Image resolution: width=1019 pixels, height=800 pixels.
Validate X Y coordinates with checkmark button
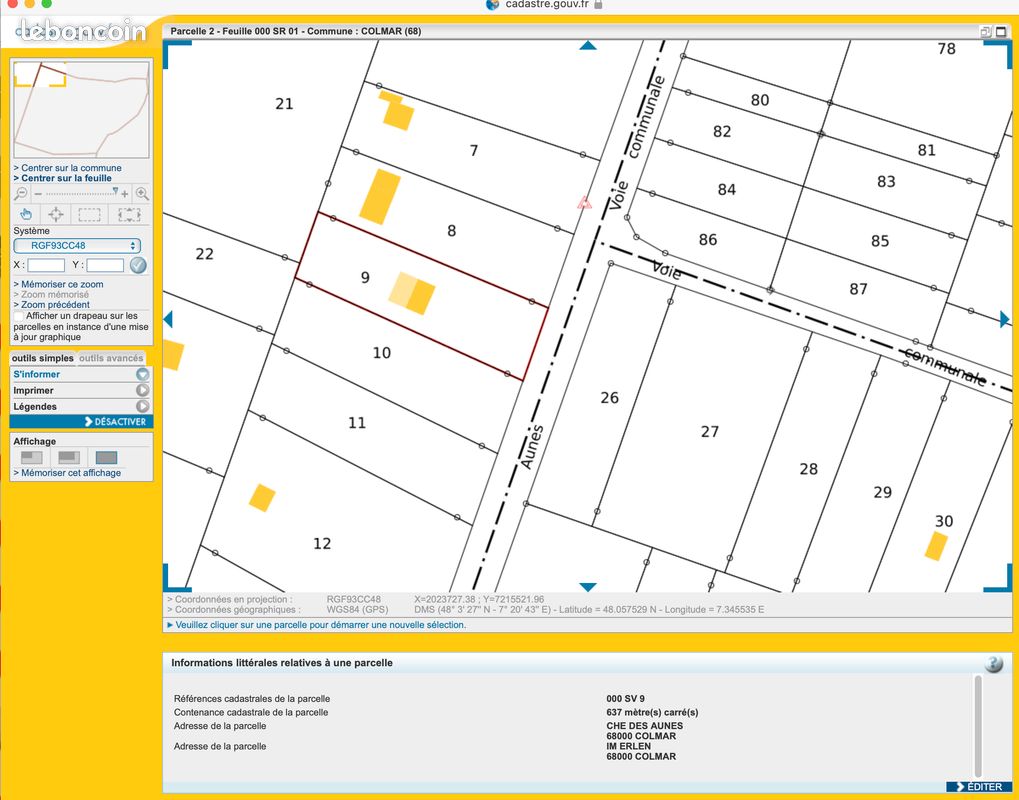(x=138, y=265)
